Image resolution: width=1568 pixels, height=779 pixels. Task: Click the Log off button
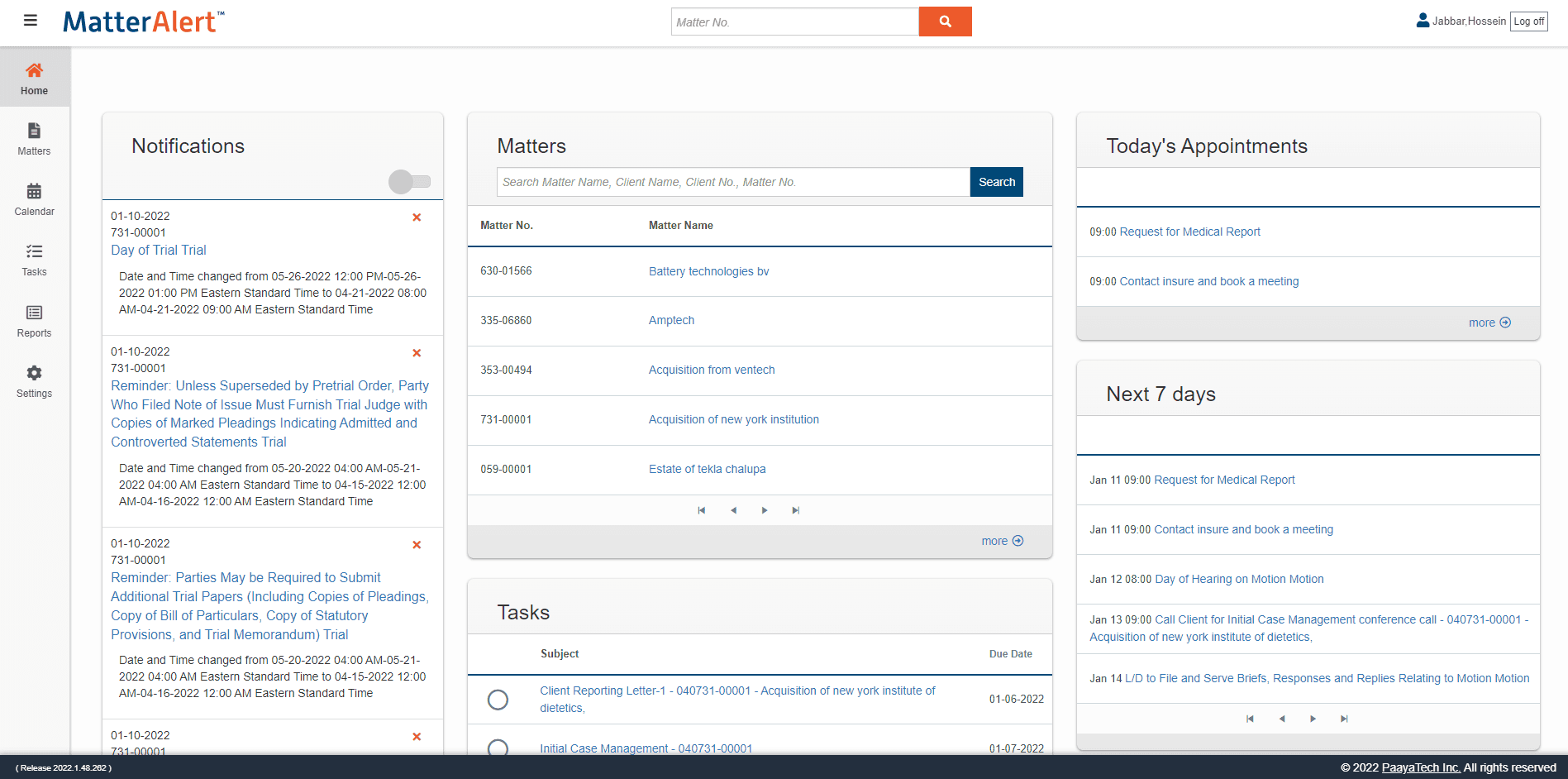(1528, 22)
